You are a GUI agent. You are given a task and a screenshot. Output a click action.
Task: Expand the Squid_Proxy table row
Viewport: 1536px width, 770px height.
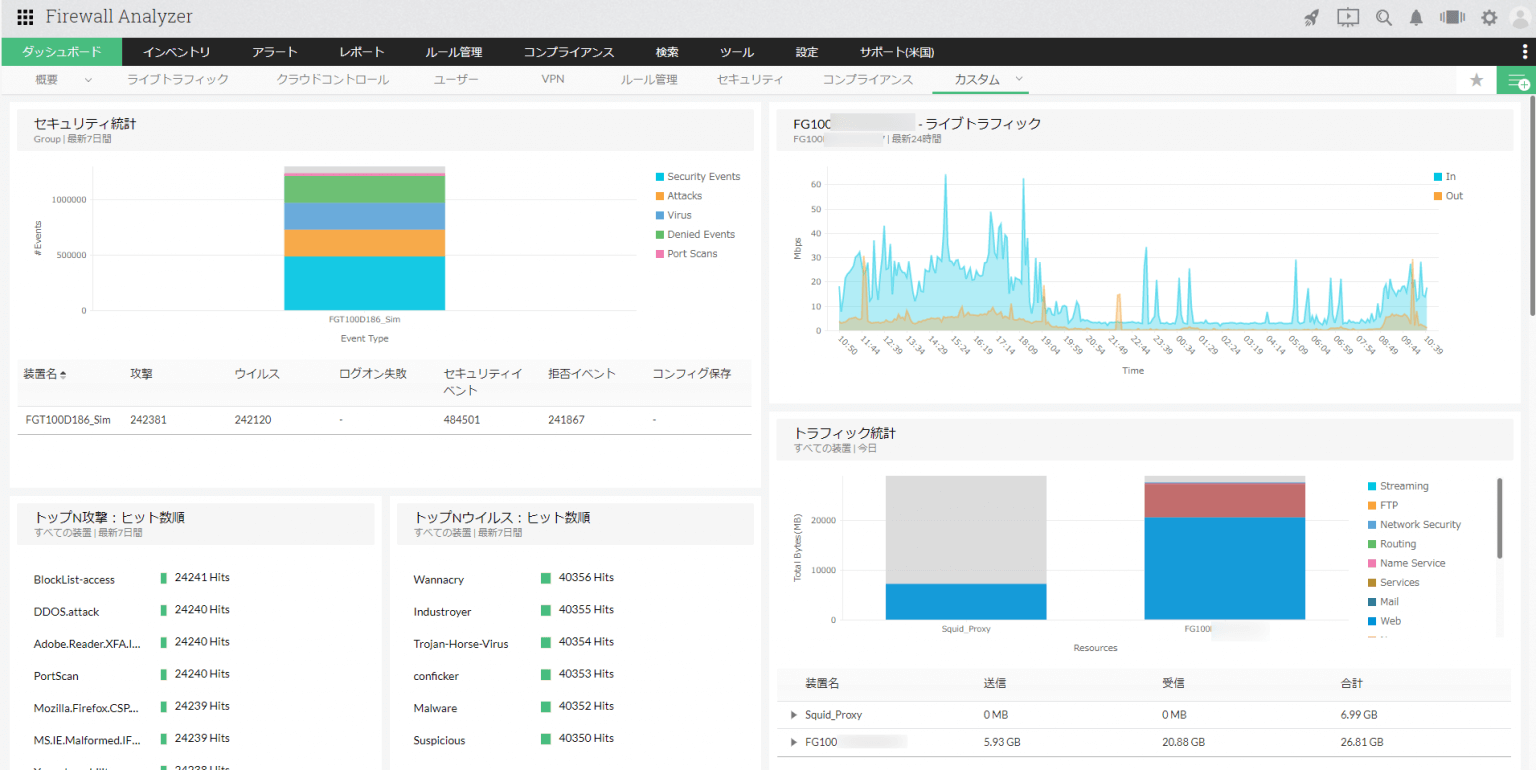coord(794,715)
